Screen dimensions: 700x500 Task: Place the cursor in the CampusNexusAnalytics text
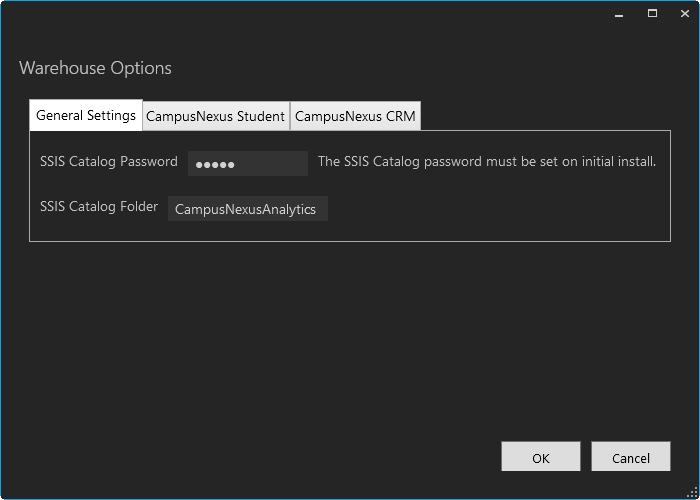(x=245, y=209)
